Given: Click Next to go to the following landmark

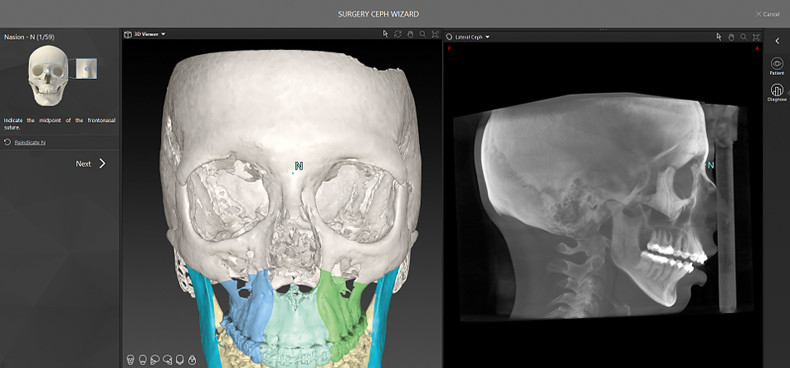Looking at the screenshot, I should (91, 163).
